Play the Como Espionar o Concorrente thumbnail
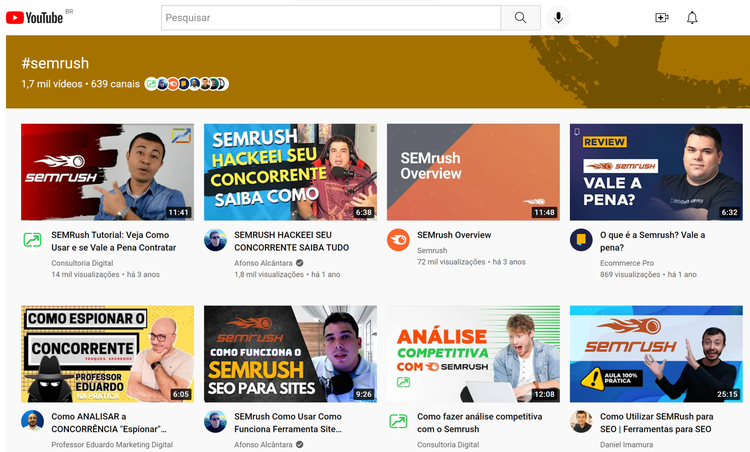This screenshot has height=452, width=750. click(108, 354)
